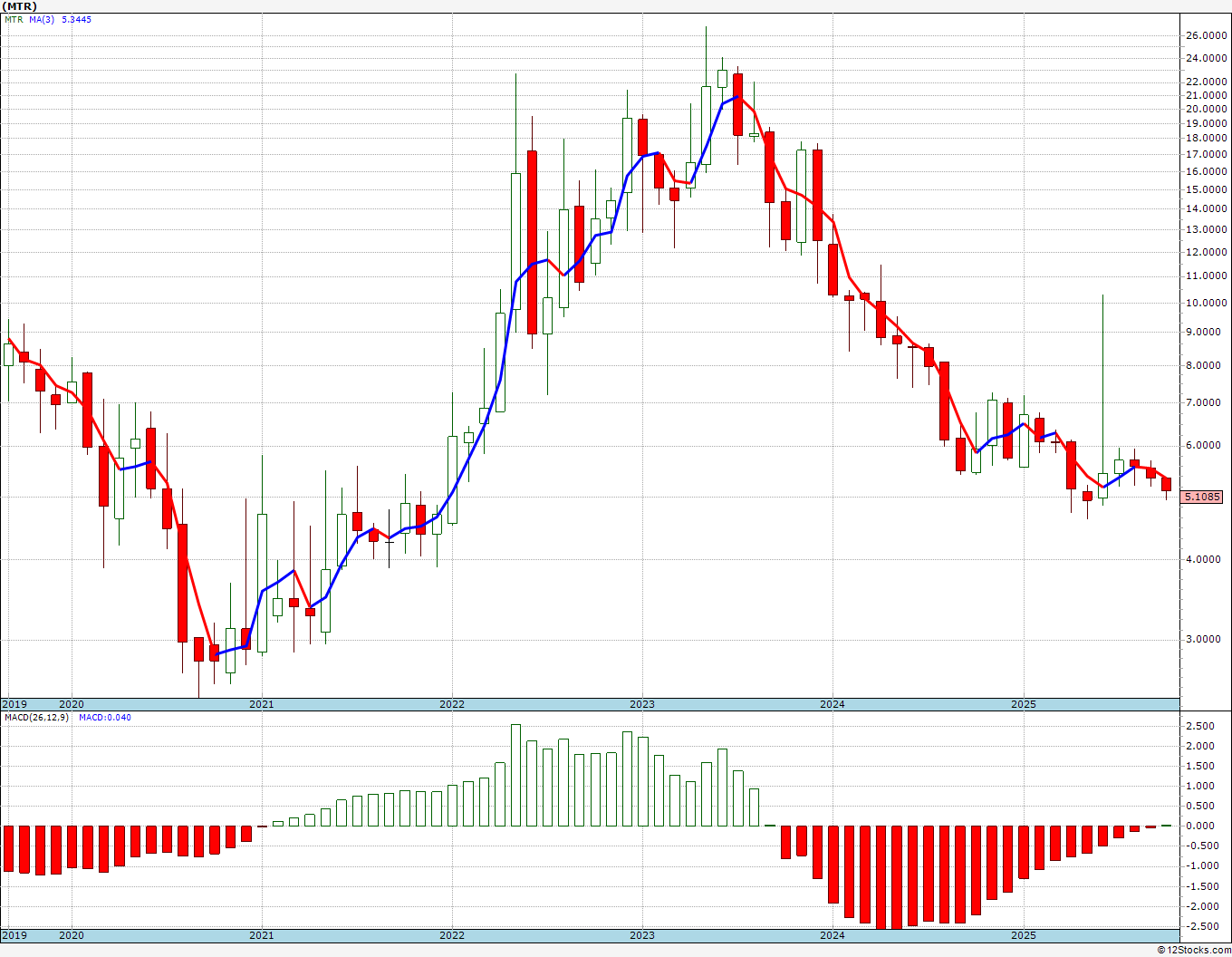1232x957 pixels.
Task: Click the MACD:0.040 value readout
Action: [x=104, y=718]
